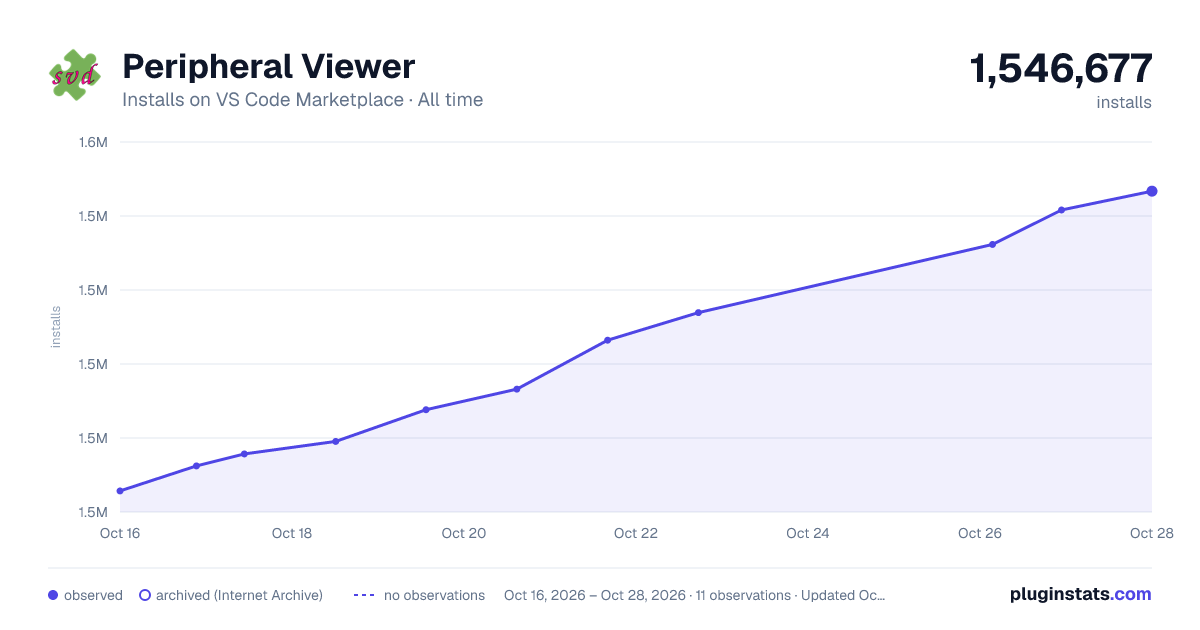Click the data point just before Oct 22
The image size is (1200, 630).
607,340
